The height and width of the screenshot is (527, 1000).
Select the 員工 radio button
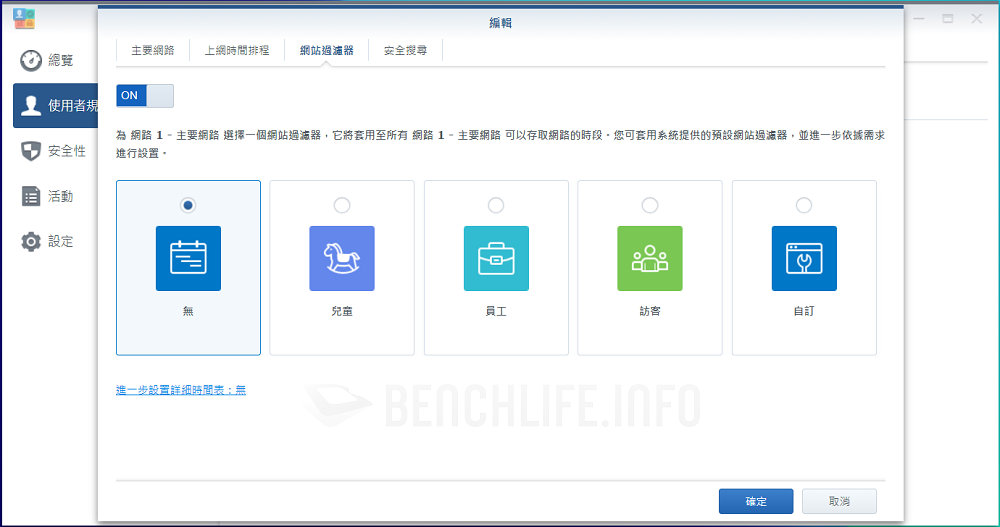pyautogui.click(x=496, y=205)
